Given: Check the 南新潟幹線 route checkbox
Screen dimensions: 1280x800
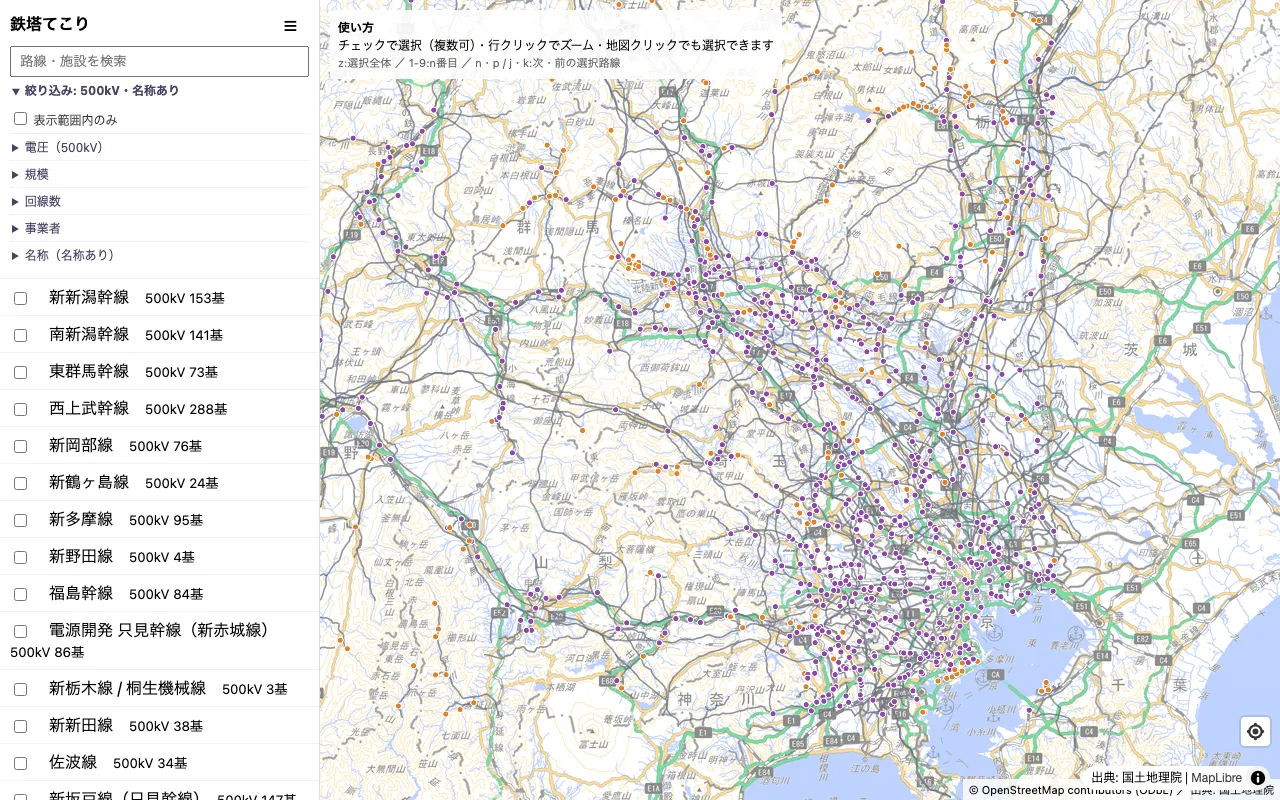Looking at the screenshot, I should point(20,335).
